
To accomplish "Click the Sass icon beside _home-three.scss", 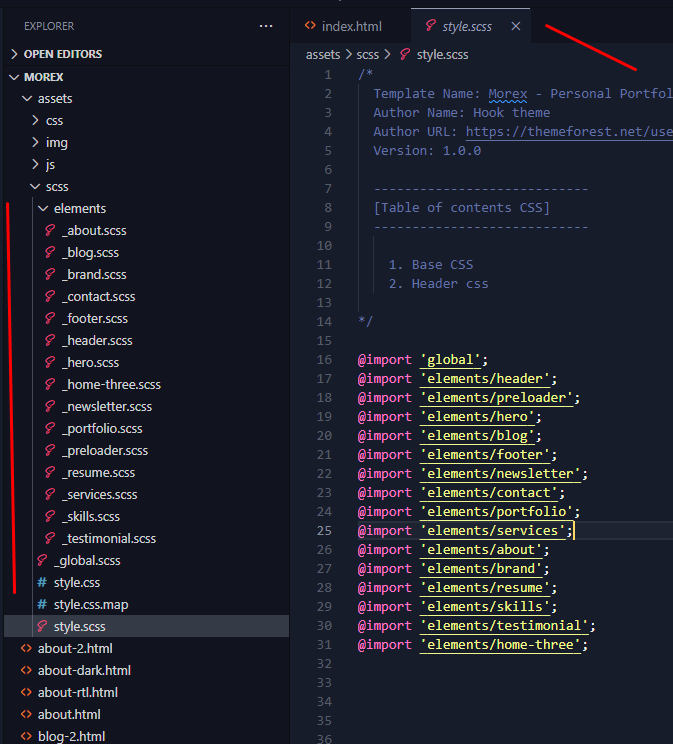I will [x=50, y=384].
